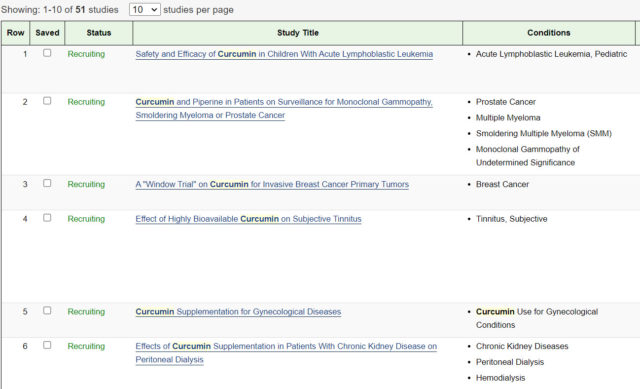640x389 pixels.
Task: Open the Acute Lymphoblastic Leukemia Curcumin study
Action: [x=284, y=54]
